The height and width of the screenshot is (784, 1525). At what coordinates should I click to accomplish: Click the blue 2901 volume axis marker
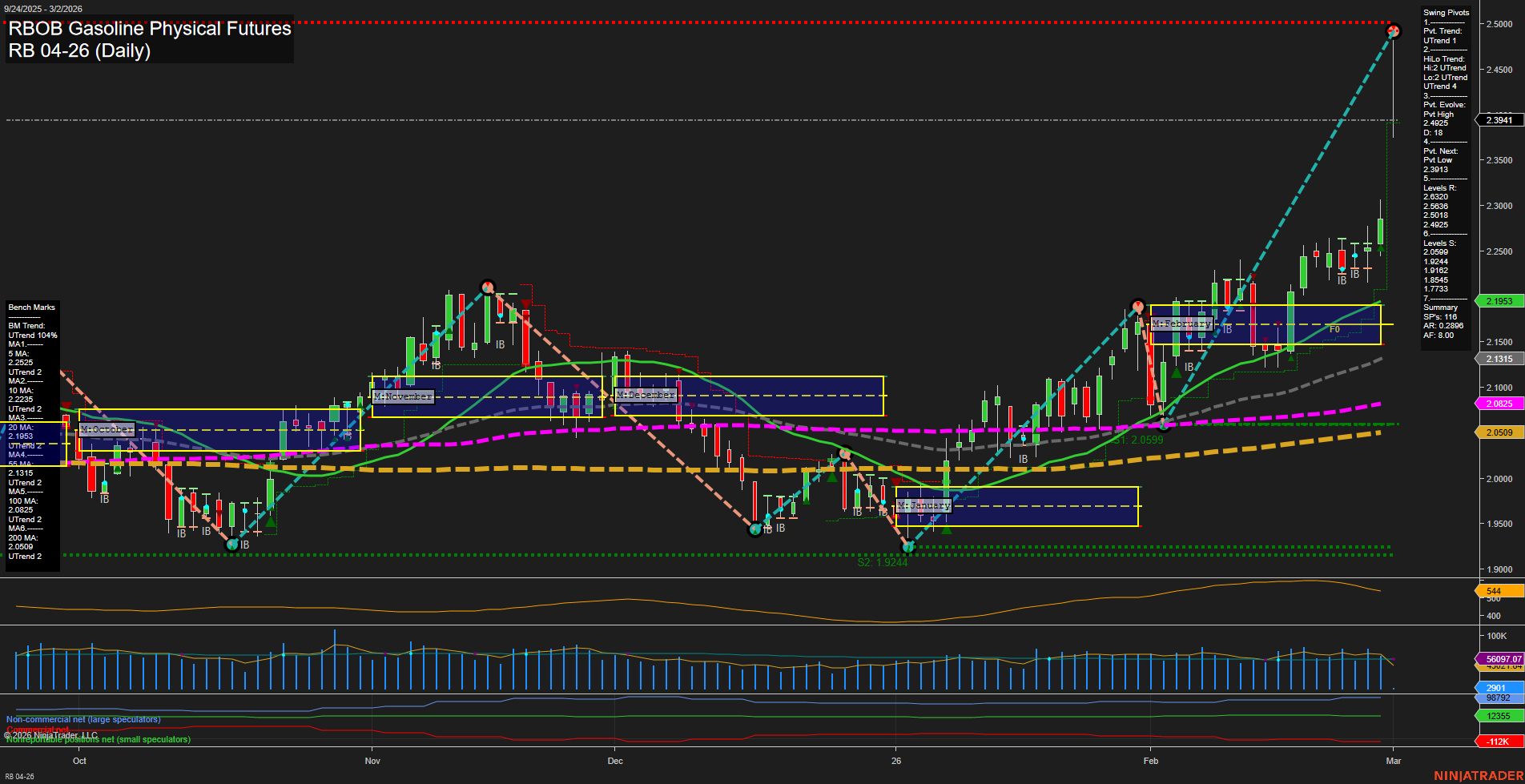1495,688
